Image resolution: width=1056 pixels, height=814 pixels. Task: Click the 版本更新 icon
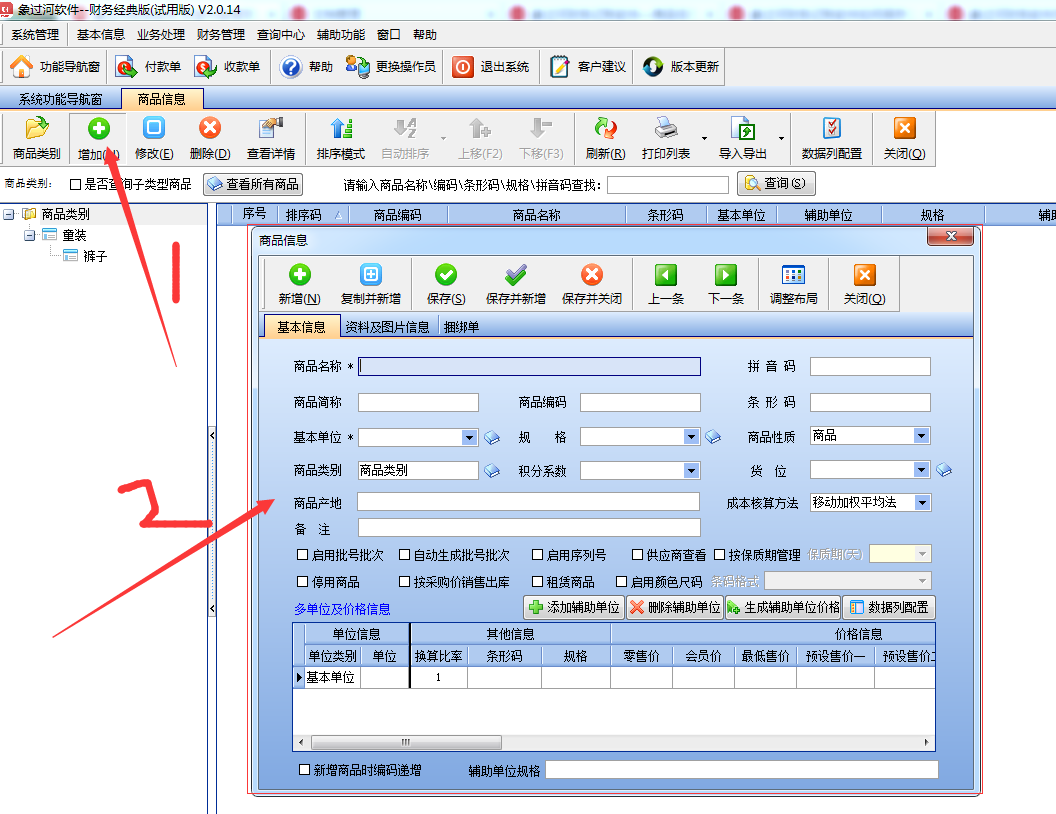(653, 67)
